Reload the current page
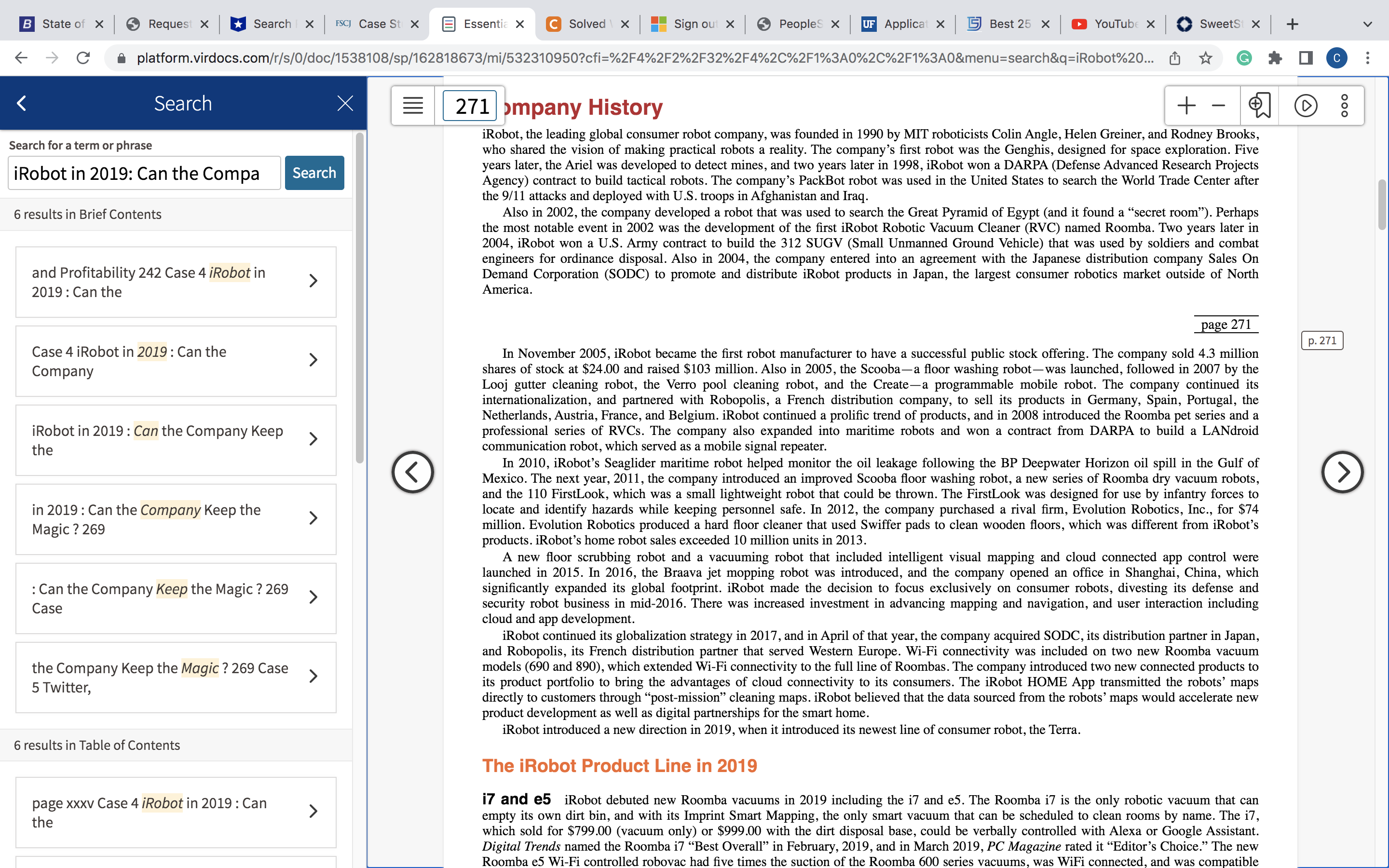Screen dimensions: 1389x868 (83, 58)
